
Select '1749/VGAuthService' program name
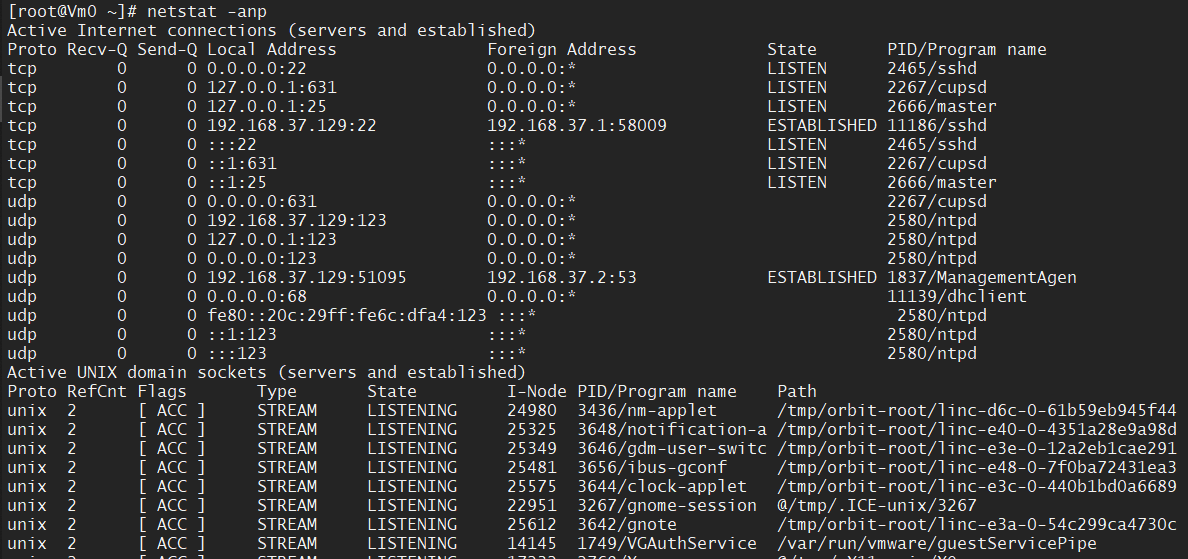[667, 543]
